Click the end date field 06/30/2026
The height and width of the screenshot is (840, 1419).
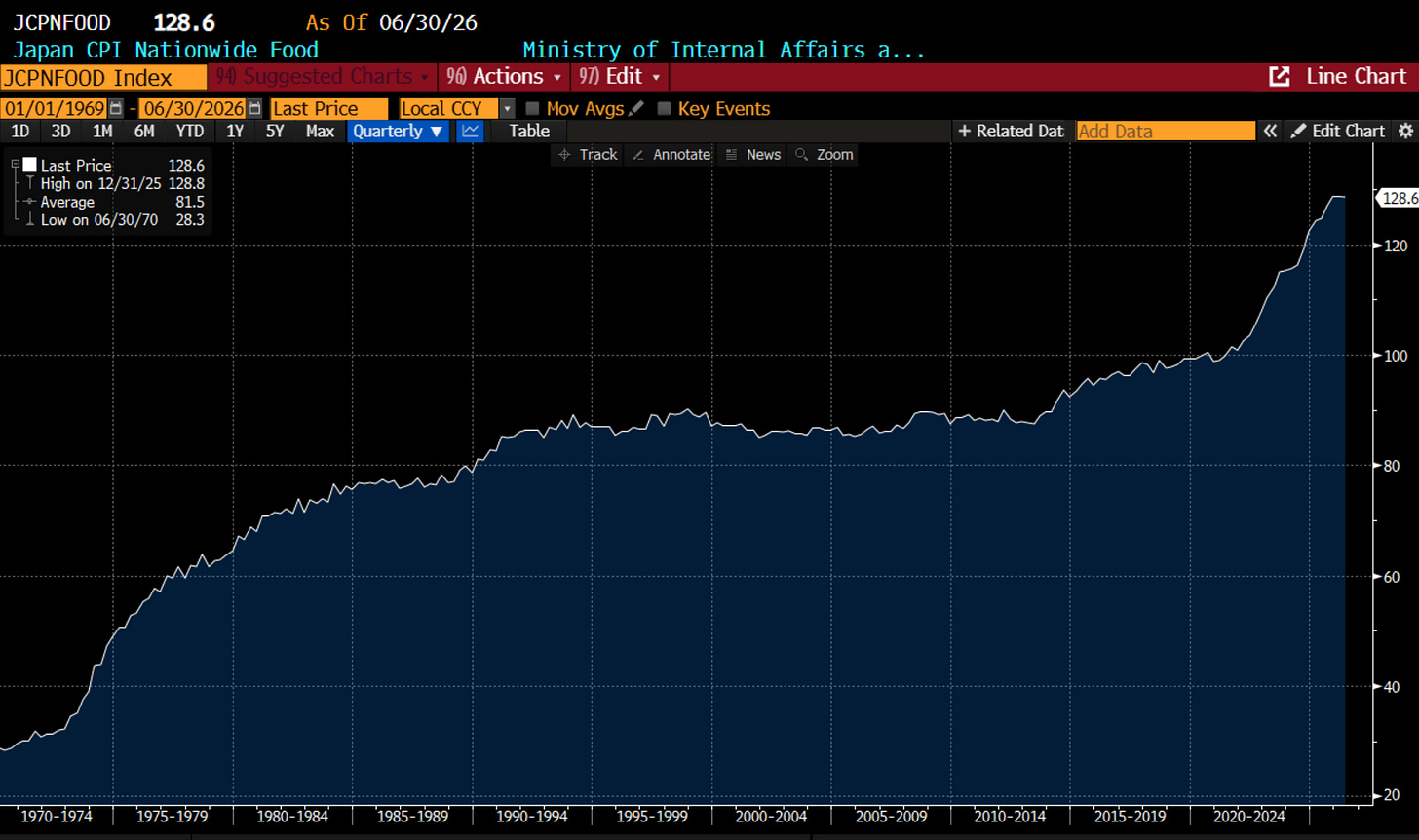tap(193, 109)
